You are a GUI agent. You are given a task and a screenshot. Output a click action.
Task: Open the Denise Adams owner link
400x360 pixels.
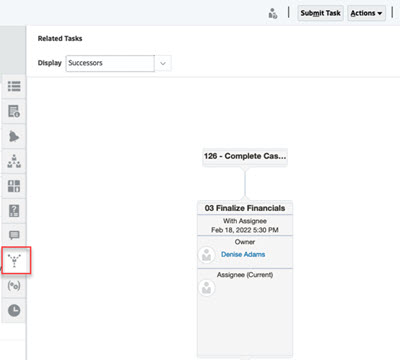click(243, 254)
